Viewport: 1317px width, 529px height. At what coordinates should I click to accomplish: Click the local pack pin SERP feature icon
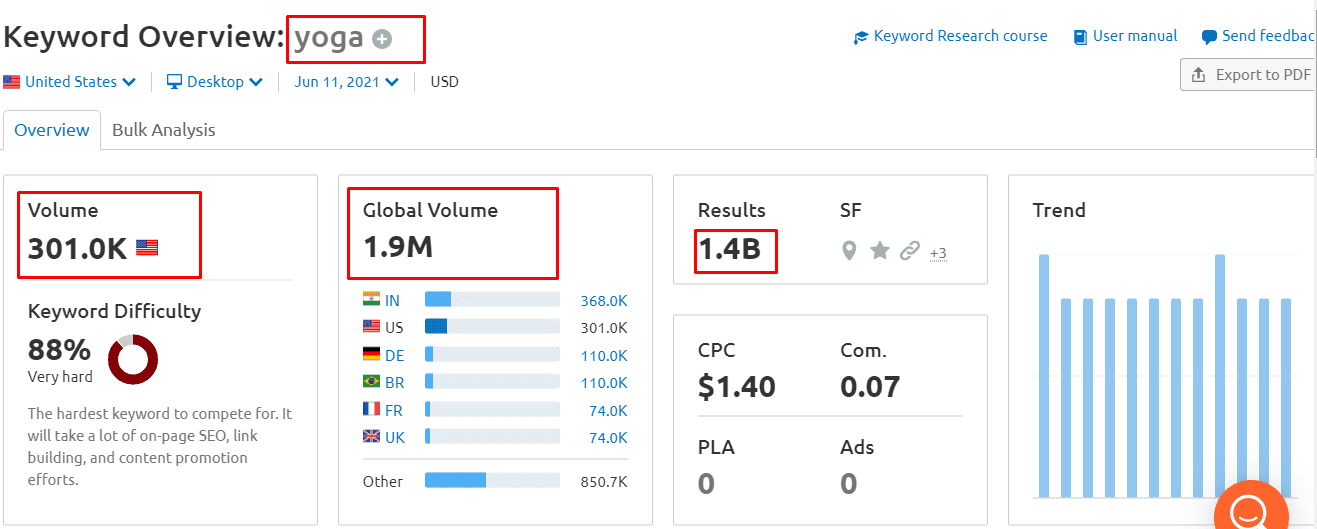[x=849, y=251]
